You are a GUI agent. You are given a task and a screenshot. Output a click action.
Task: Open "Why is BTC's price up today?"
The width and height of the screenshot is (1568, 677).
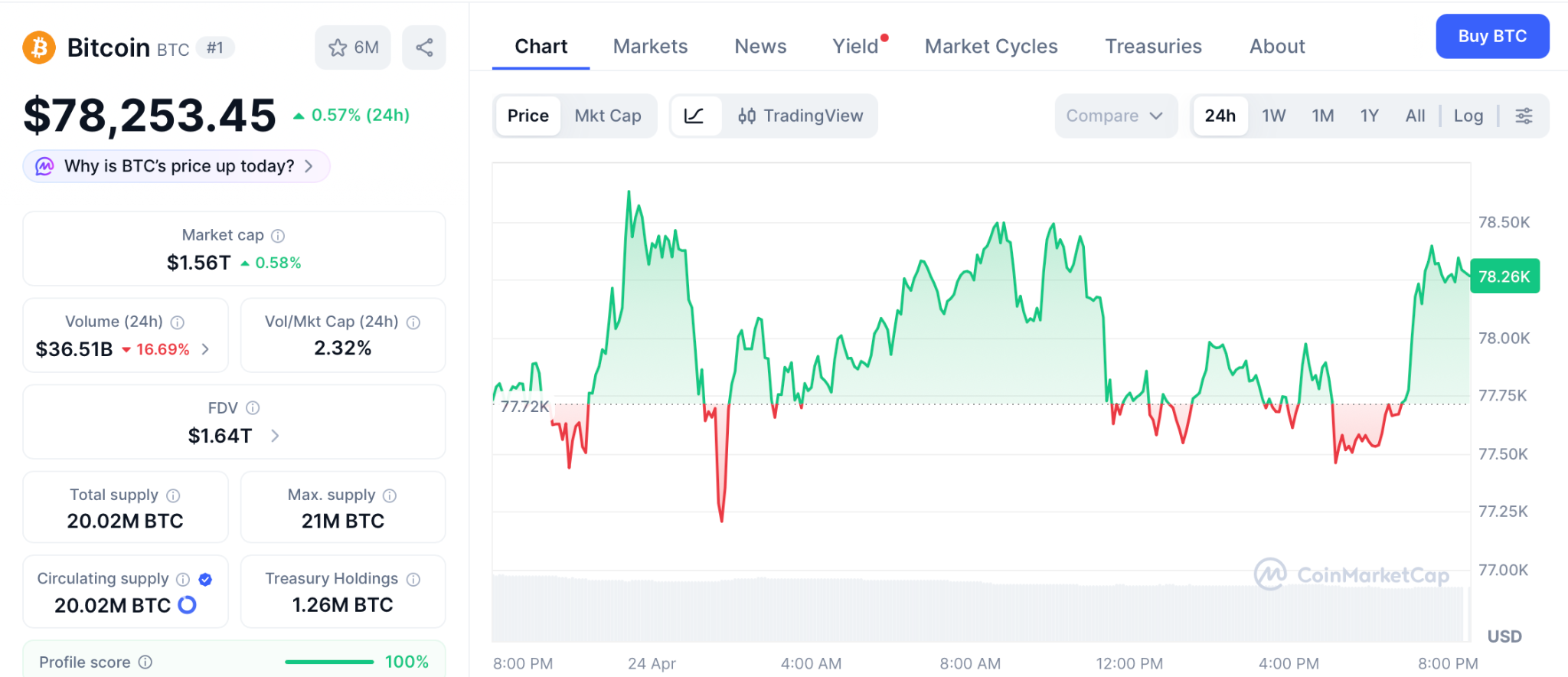pos(177,166)
